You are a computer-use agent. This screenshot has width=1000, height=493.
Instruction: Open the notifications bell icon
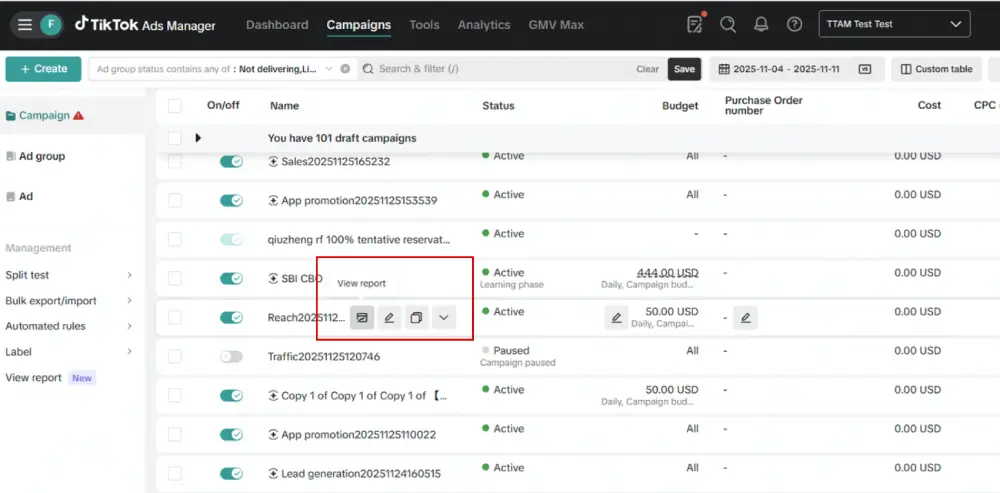point(761,24)
